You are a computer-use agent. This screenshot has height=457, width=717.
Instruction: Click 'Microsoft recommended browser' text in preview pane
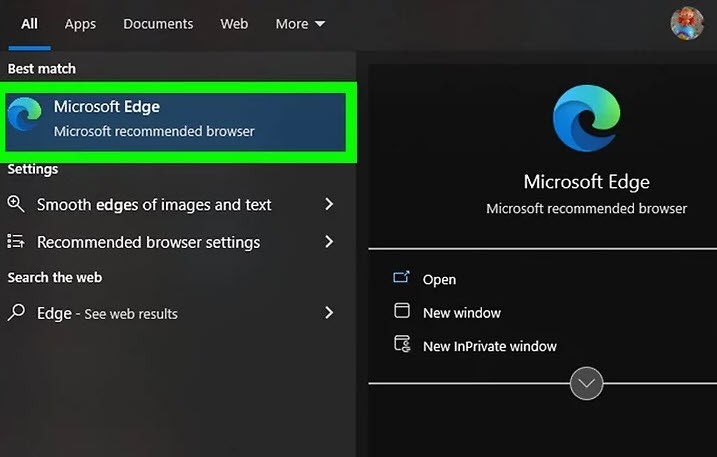coord(587,209)
